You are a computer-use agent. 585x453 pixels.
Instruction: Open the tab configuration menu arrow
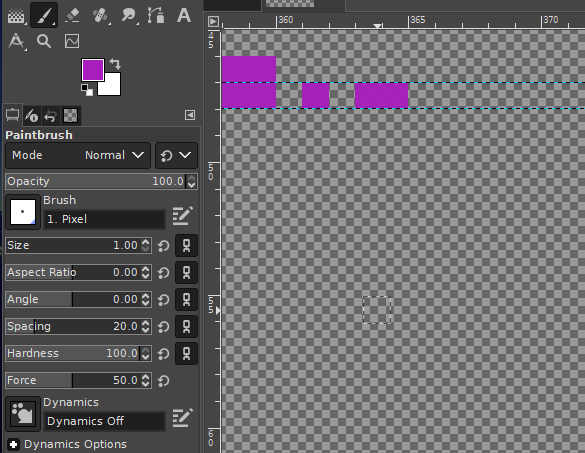coord(190,115)
